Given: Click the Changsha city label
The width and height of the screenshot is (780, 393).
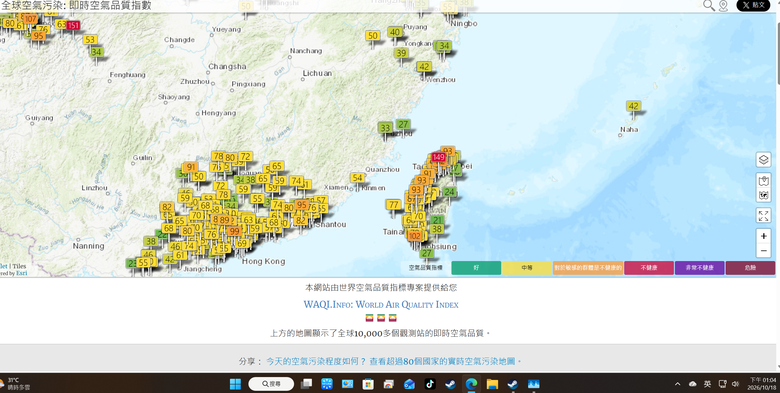Looking at the screenshot, I should tap(227, 66).
